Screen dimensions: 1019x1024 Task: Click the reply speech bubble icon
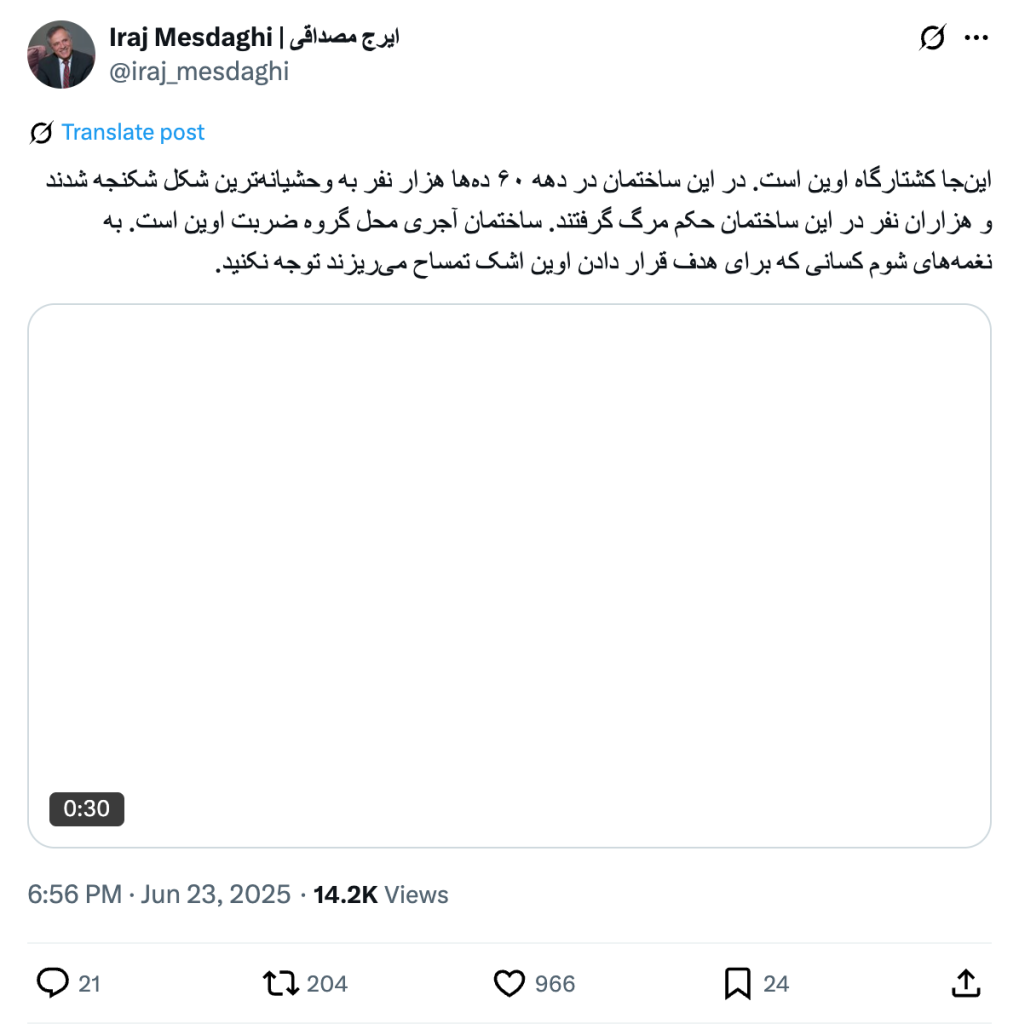(x=52, y=984)
